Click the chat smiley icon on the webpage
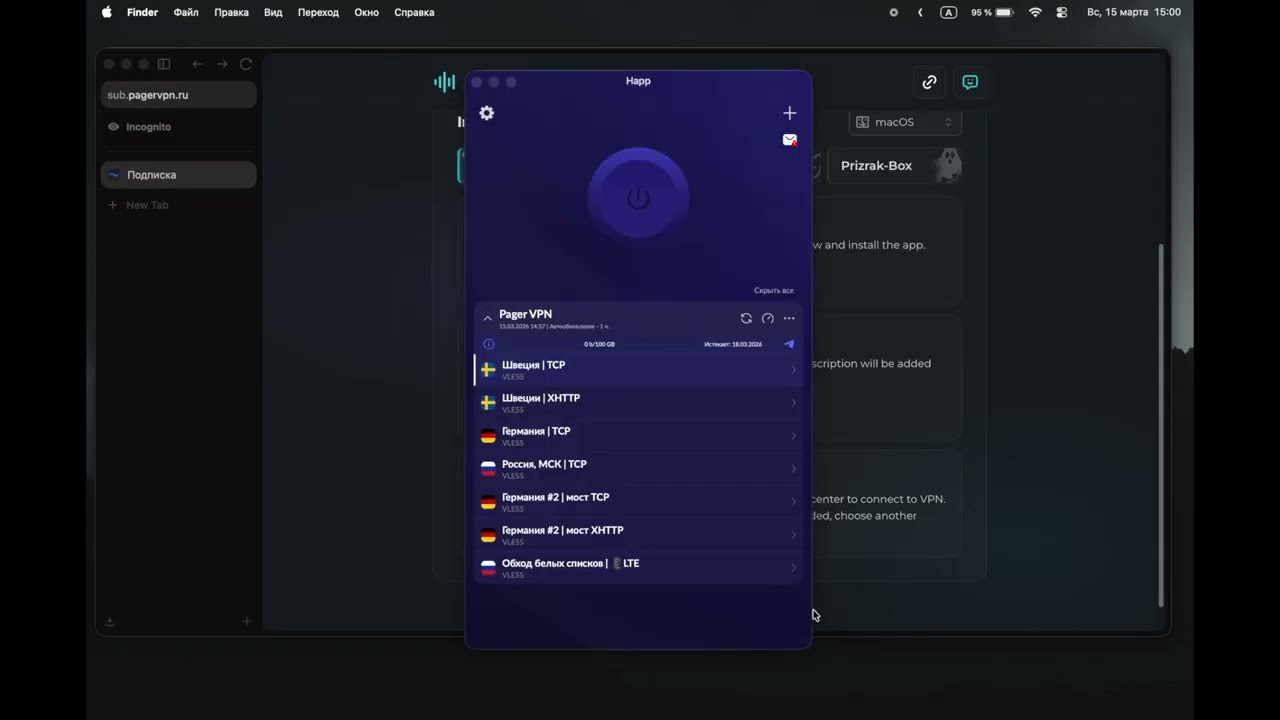 click(970, 82)
